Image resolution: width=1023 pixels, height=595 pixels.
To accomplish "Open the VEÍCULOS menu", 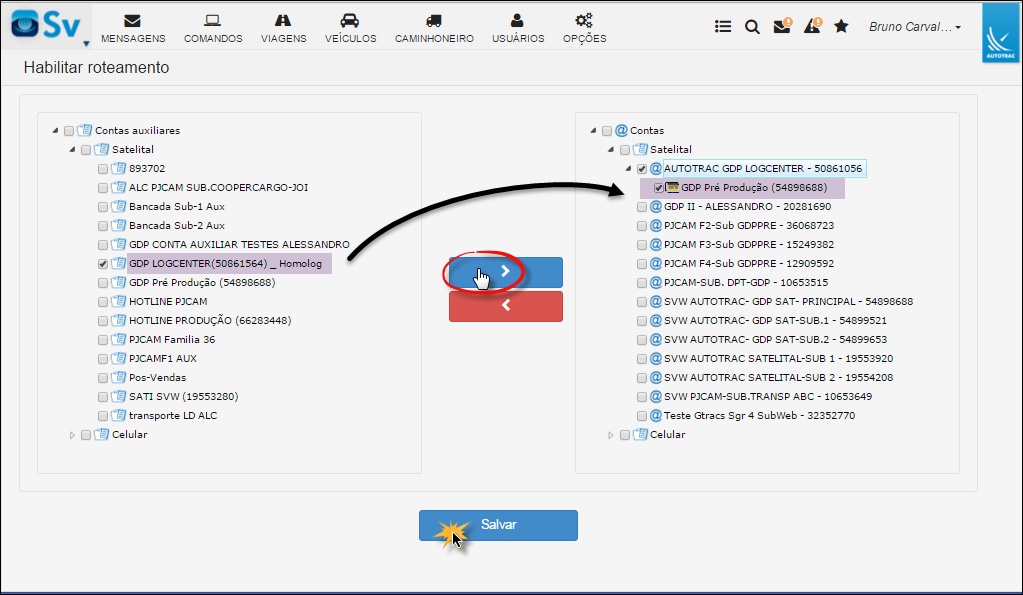I will point(350,29).
